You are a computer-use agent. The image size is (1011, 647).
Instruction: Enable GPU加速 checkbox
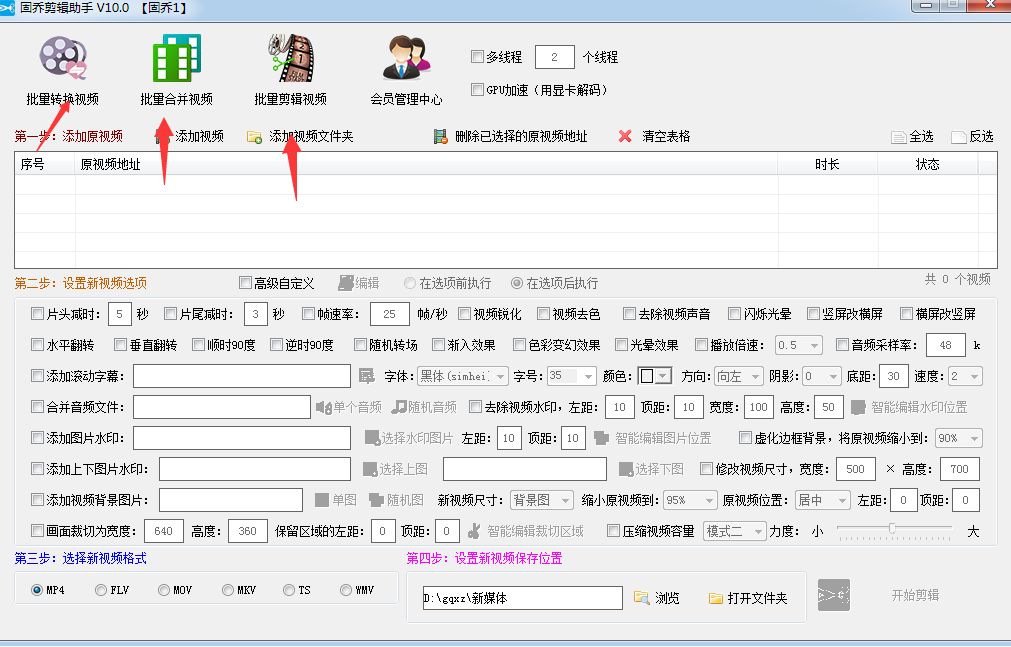click(x=477, y=89)
